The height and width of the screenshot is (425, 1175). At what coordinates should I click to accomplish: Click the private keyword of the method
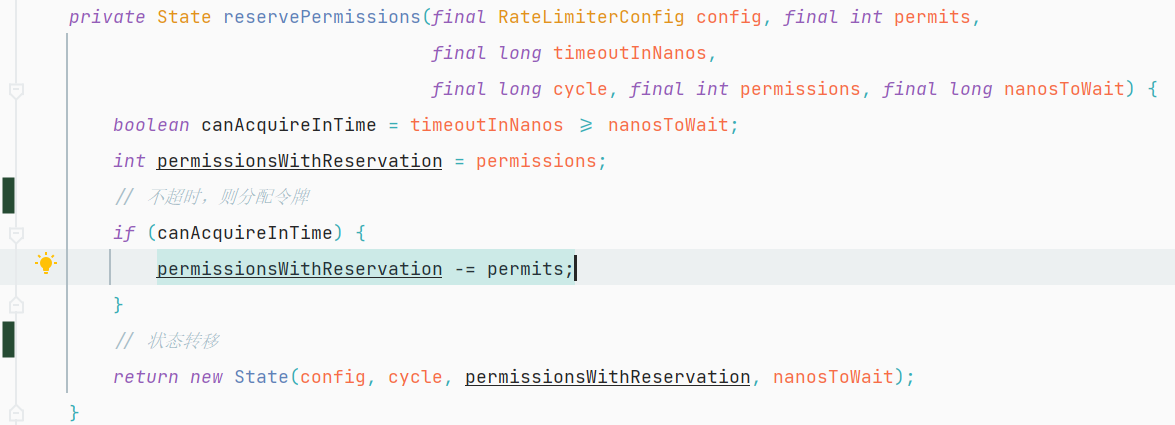(107, 17)
